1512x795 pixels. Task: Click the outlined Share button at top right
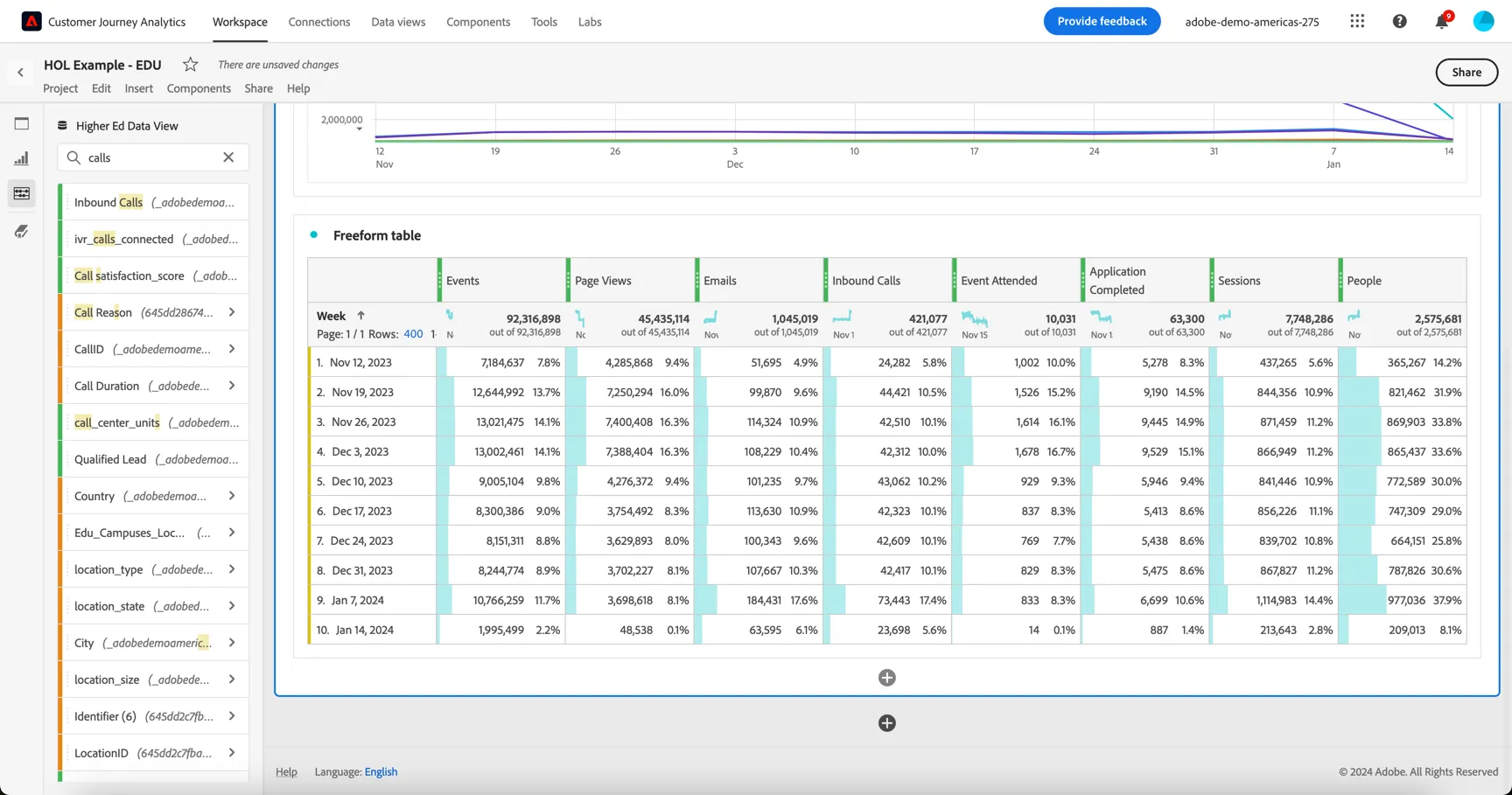pyautogui.click(x=1466, y=72)
